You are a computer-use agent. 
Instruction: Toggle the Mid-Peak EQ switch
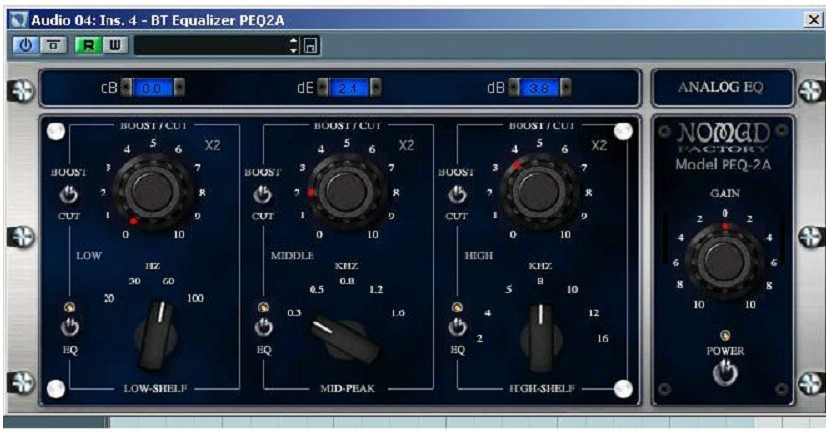[x=263, y=326]
